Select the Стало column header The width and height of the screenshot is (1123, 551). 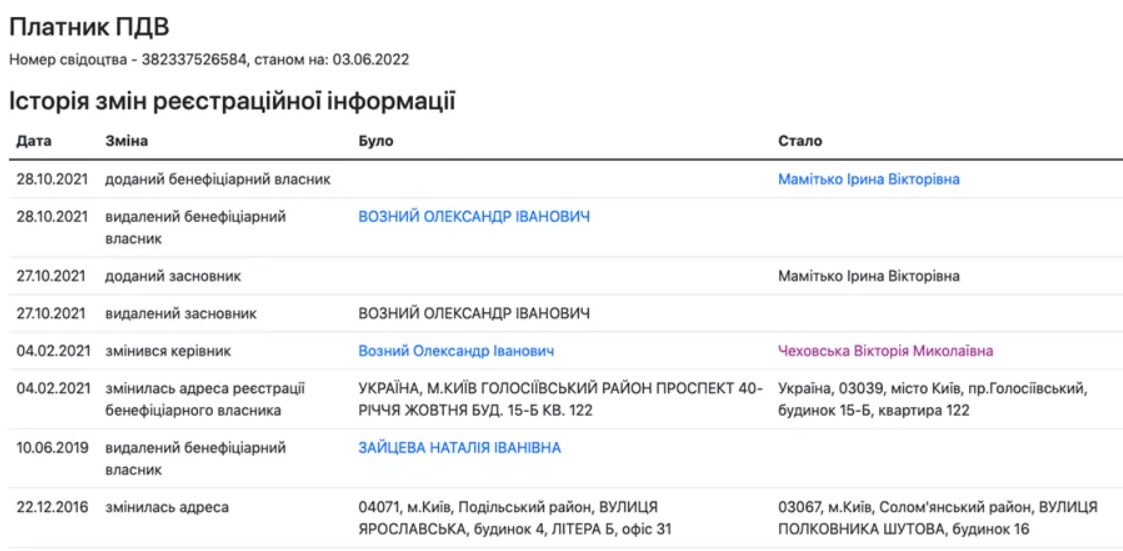click(800, 142)
